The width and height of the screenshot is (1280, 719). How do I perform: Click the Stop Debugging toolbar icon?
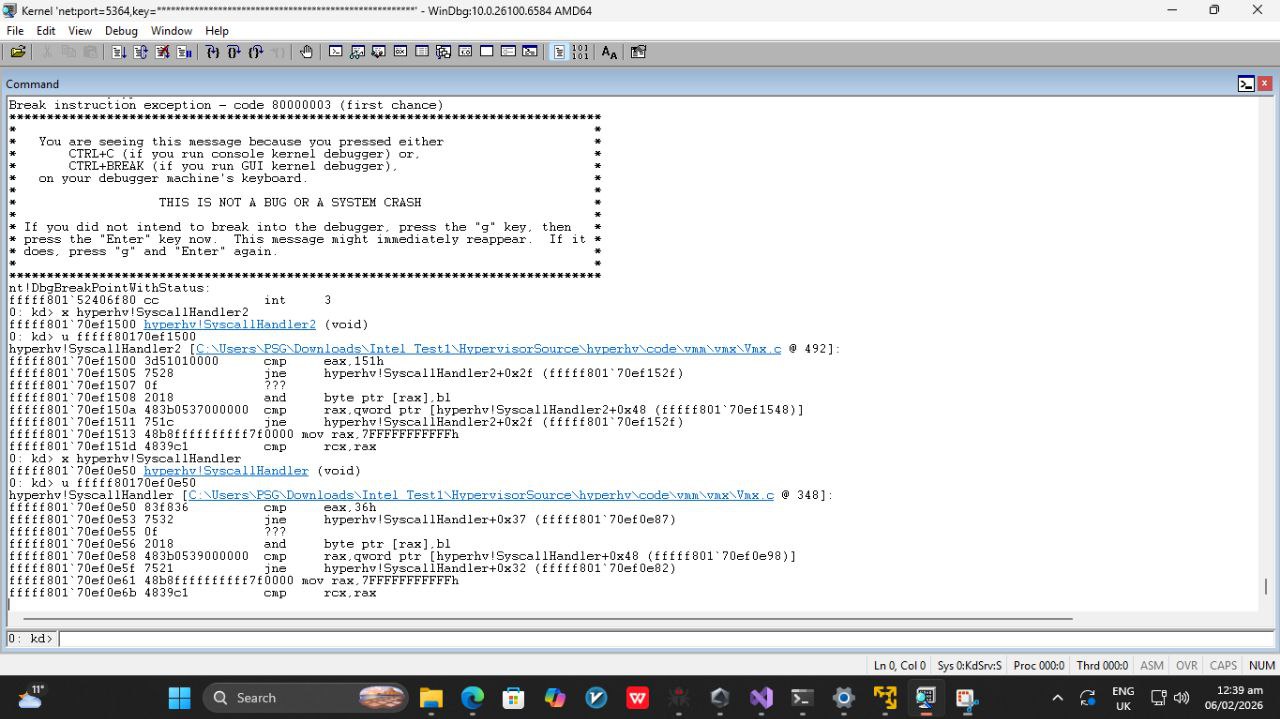(163, 52)
